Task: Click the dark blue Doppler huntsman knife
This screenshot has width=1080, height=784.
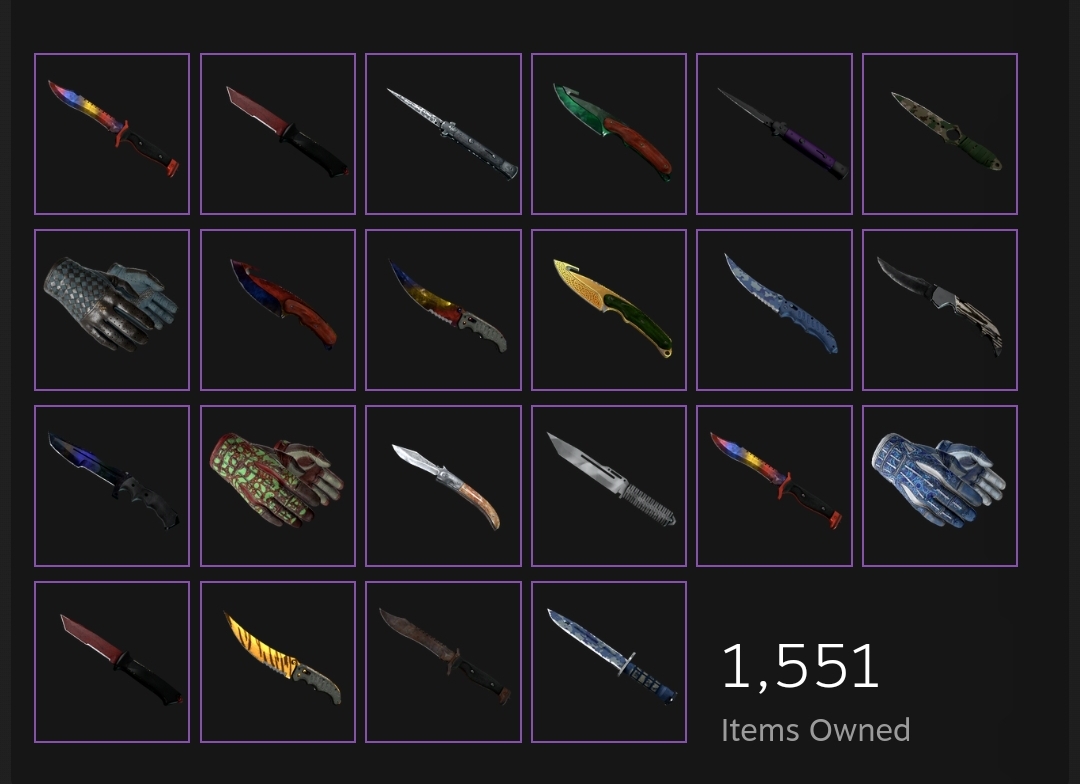Action: pos(112,486)
